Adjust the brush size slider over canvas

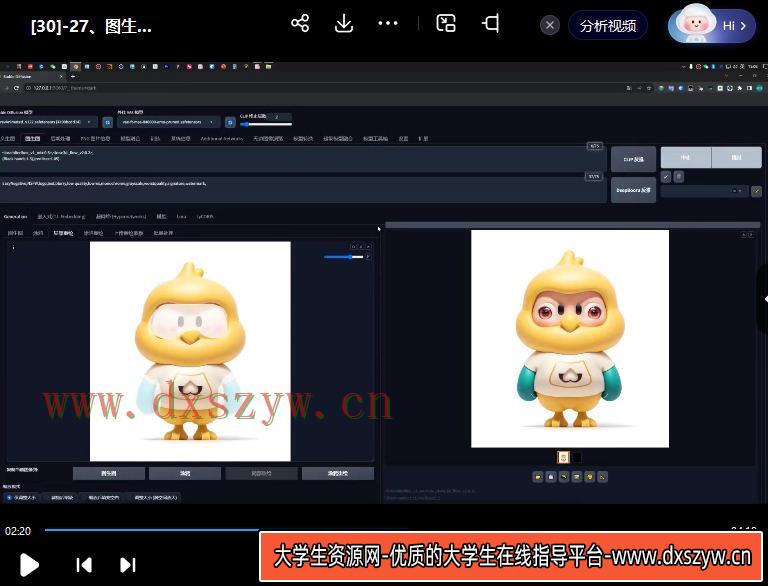[x=343, y=257]
